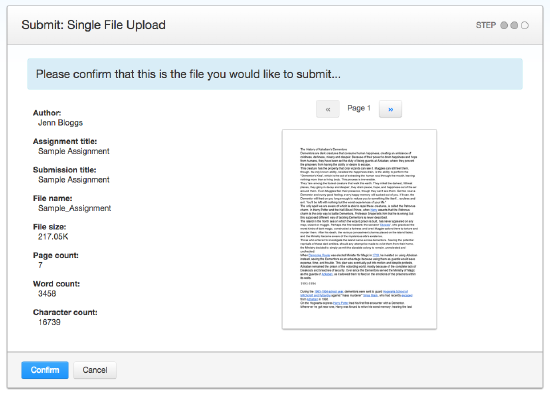Click the Submit: Single File Upload heading

93,25
